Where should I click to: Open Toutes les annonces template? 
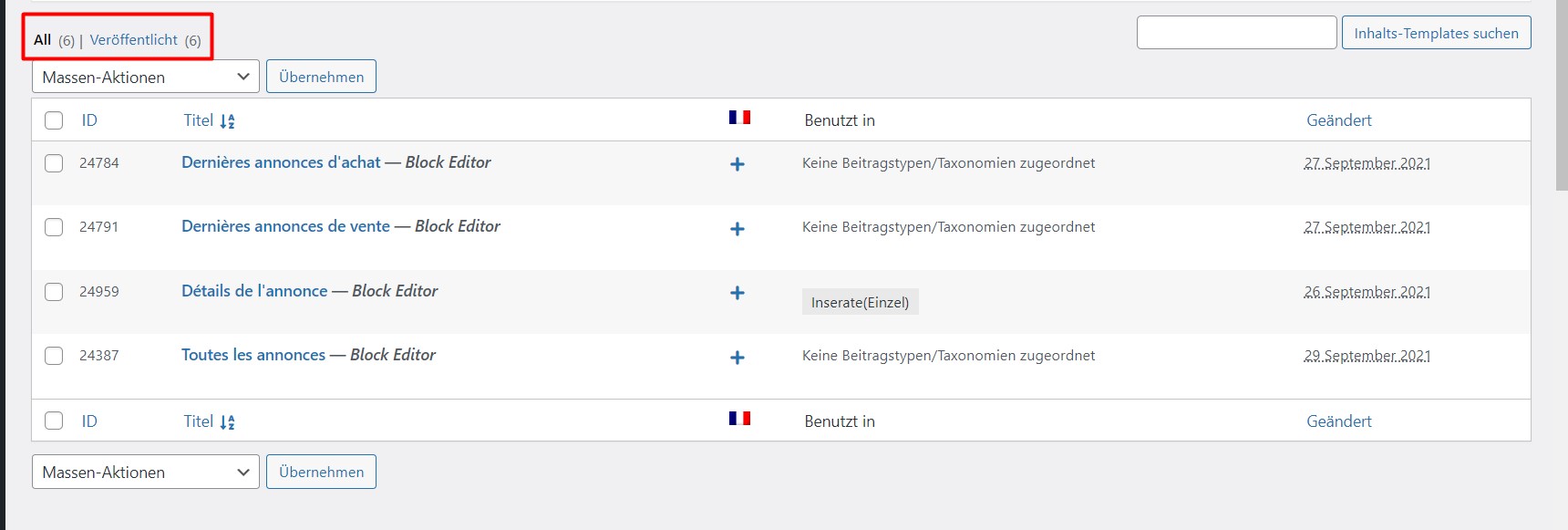(x=253, y=355)
